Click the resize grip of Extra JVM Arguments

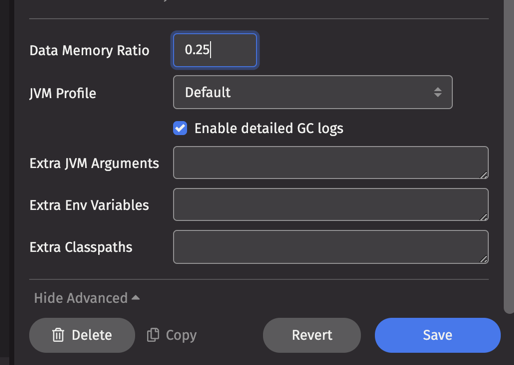(x=484, y=174)
